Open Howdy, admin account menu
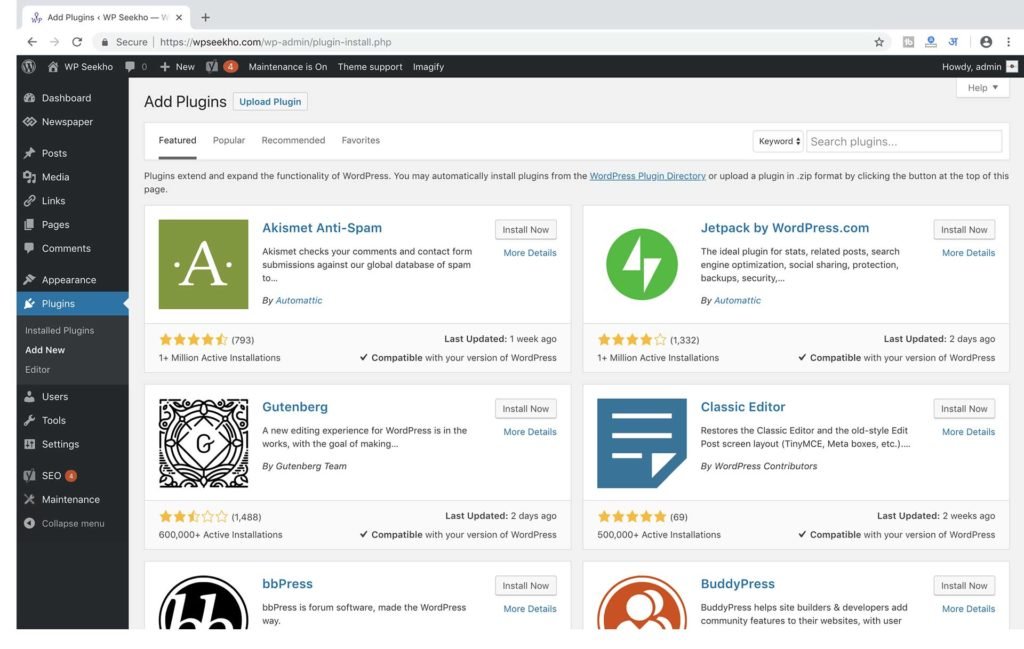 pos(979,67)
